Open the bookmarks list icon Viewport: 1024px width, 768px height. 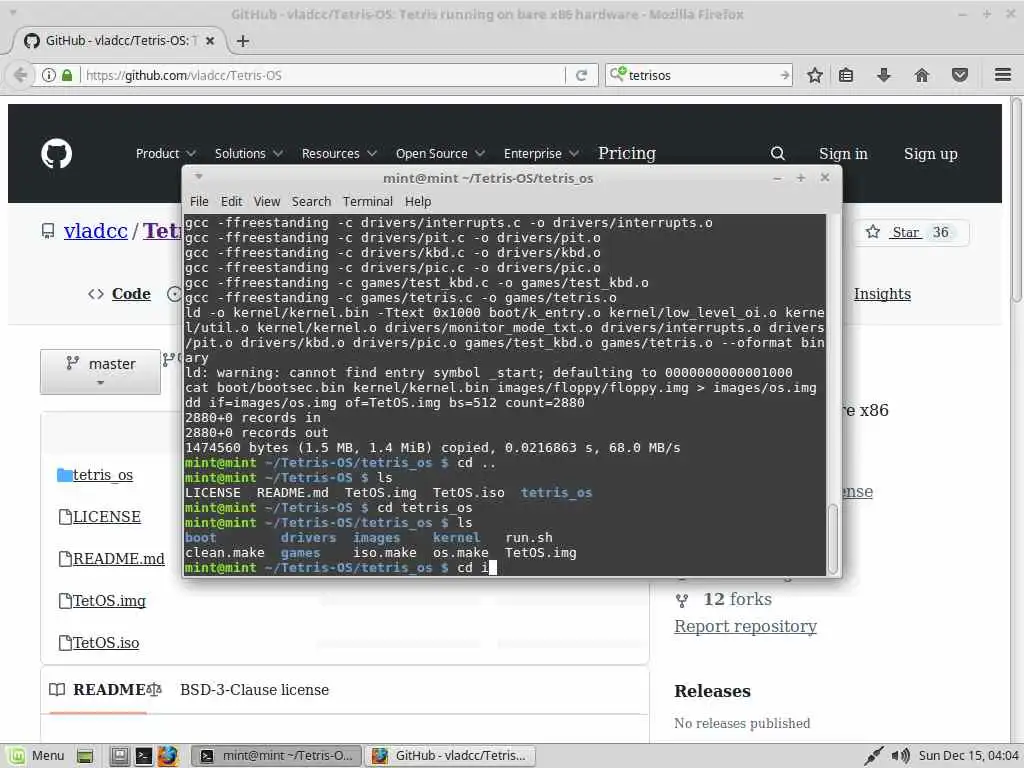846,75
